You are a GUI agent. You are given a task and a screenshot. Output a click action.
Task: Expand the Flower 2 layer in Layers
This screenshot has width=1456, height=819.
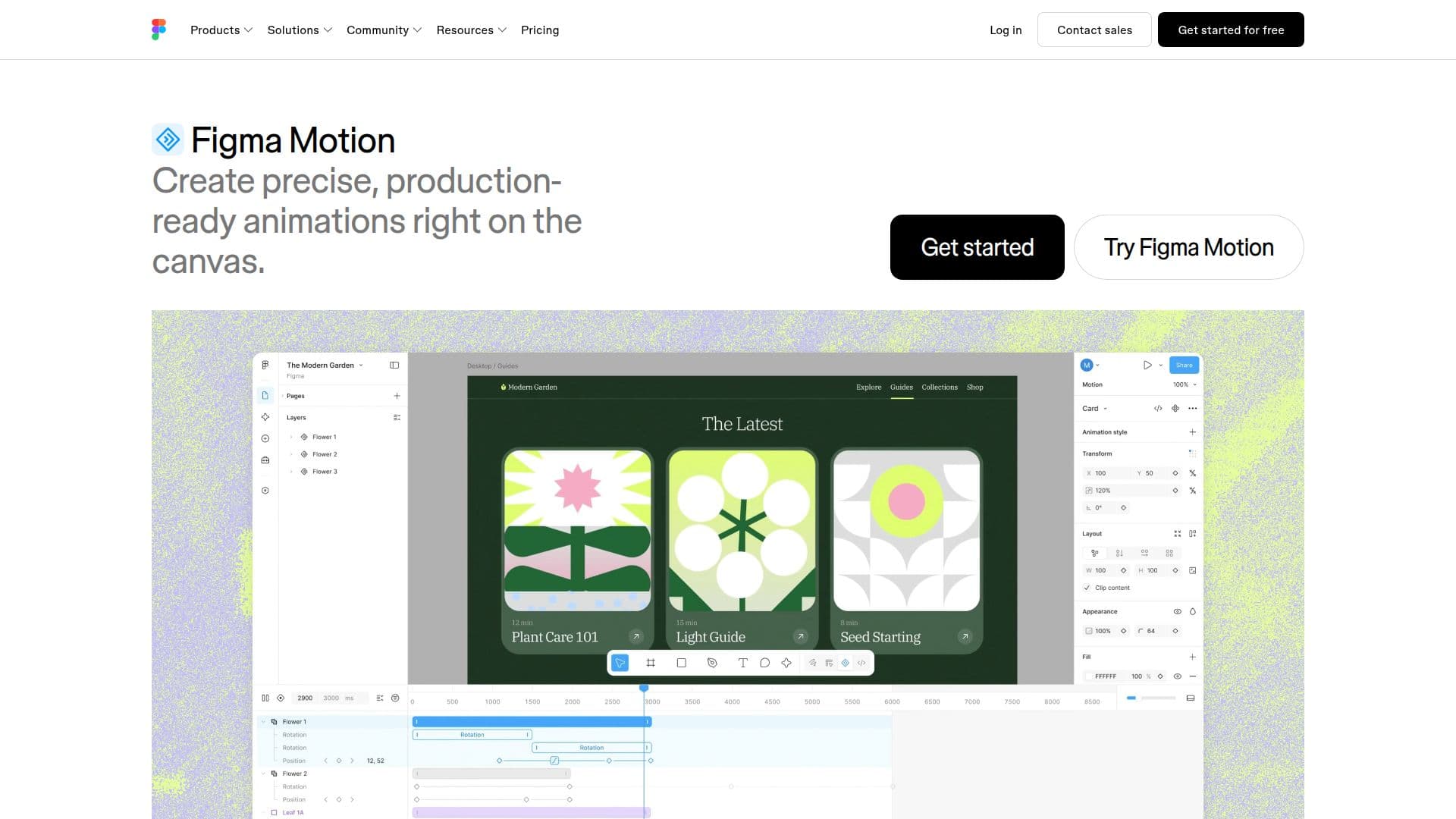point(291,454)
